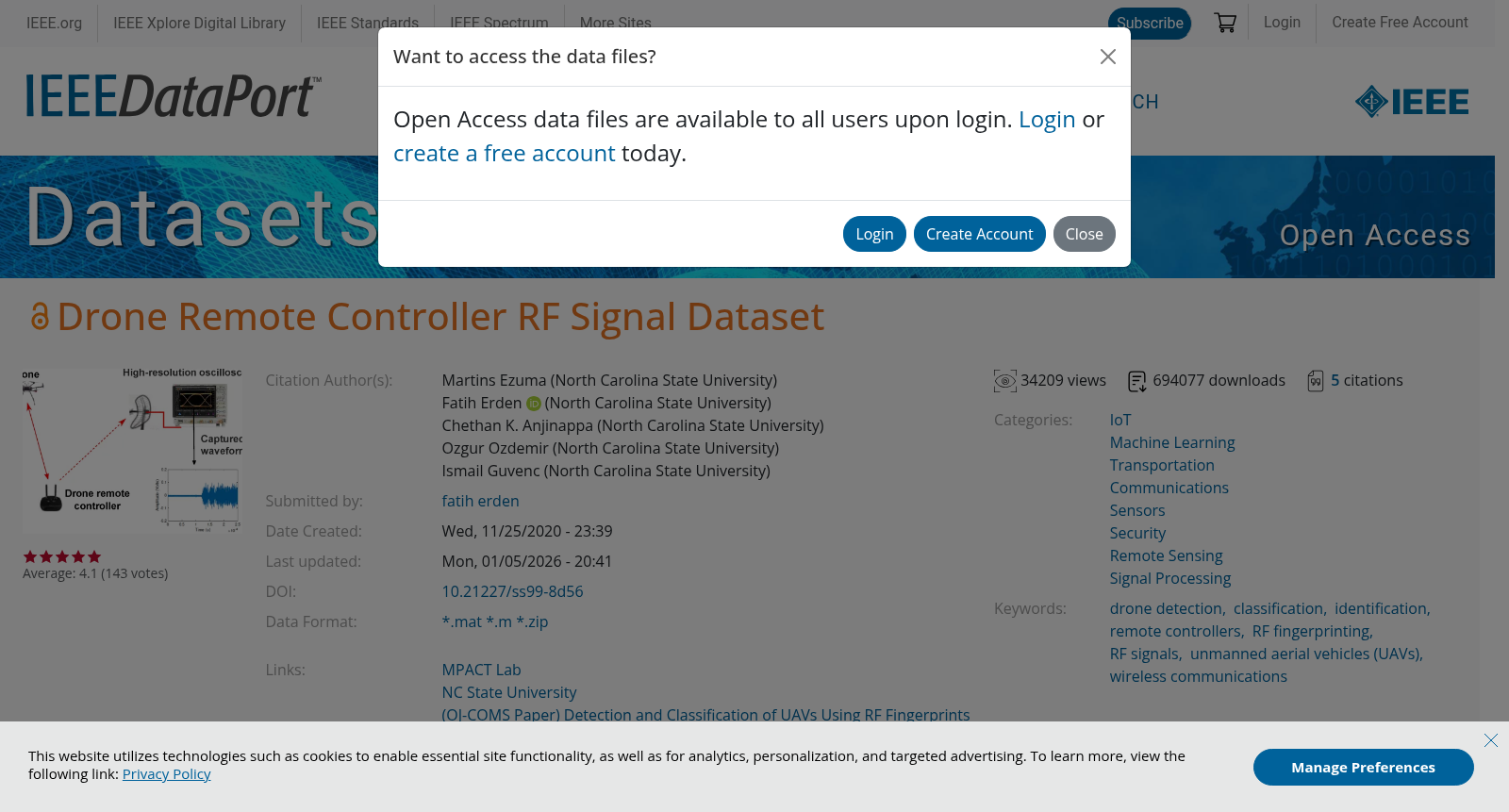Click author Ismail Guvenc name text
Image resolution: width=1509 pixels, height=812 pixels.
point(490,472)
